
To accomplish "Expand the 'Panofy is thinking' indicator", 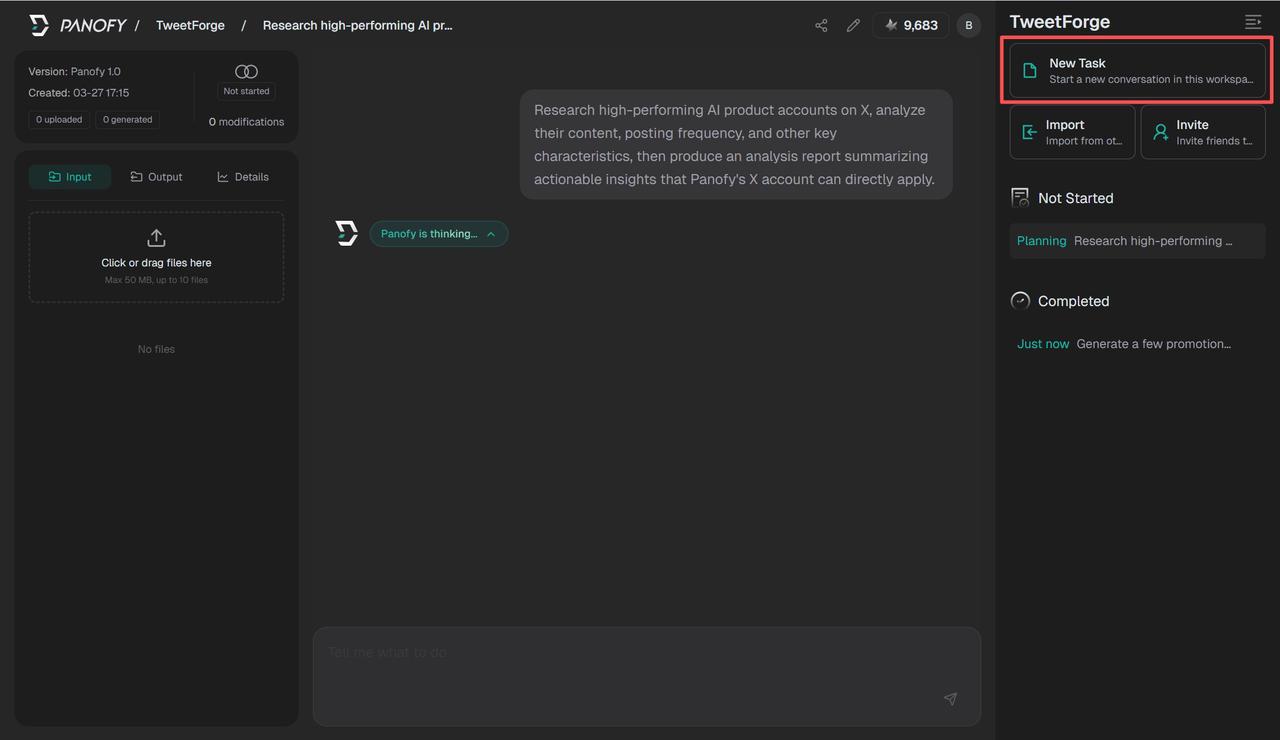I will (x=438, y=234).
